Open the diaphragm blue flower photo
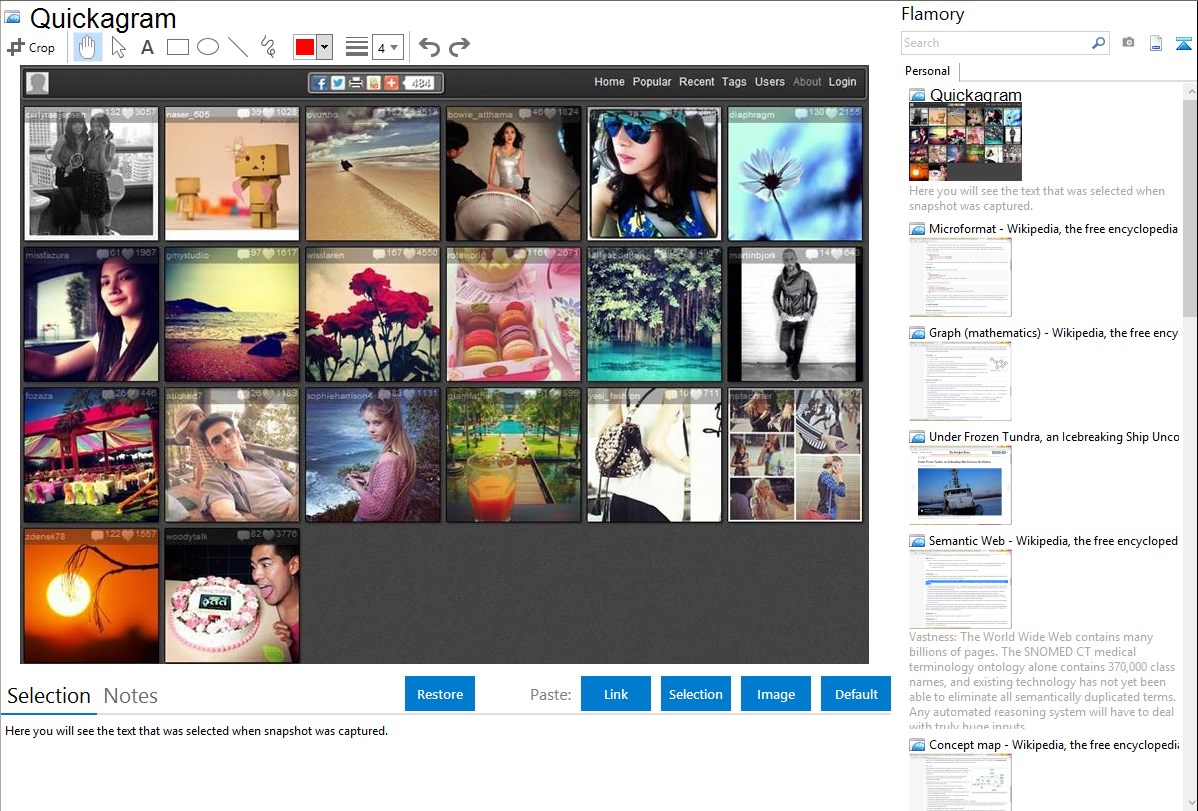The width and height of the screenshot is (1198, 811). (x=795, y=174)
